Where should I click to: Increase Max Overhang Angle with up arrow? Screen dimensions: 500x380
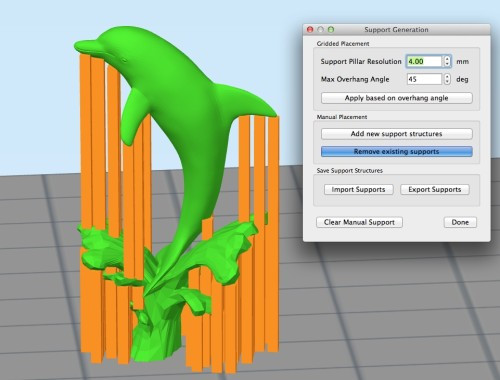[447, 76]
